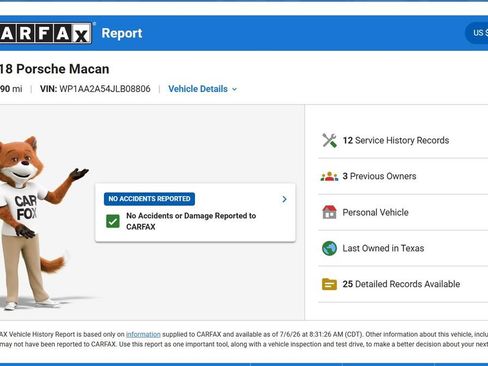488x366 pixels.
Task: Open accident details with right chevron
Action: [284, 199]
